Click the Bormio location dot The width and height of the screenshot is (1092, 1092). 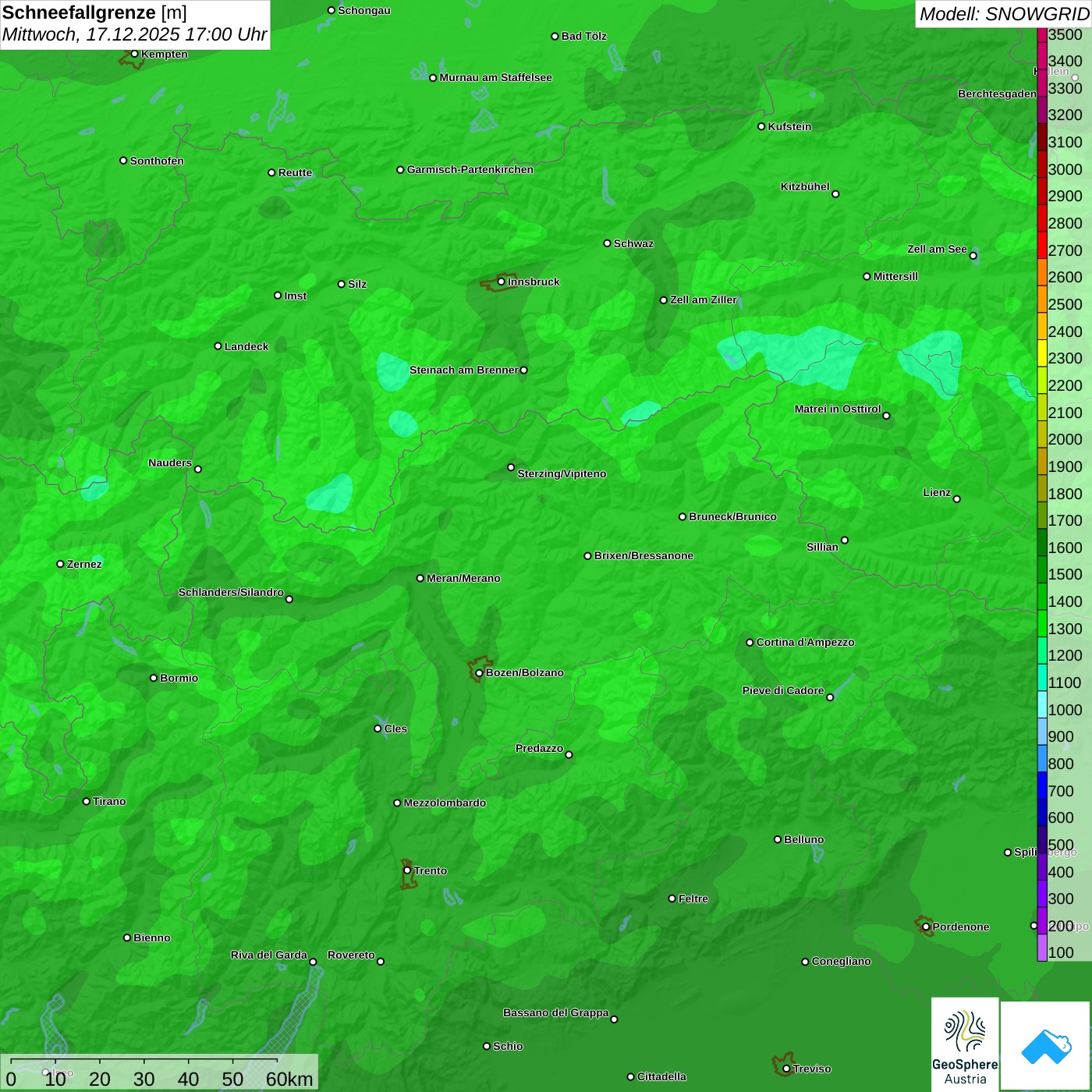154,678
